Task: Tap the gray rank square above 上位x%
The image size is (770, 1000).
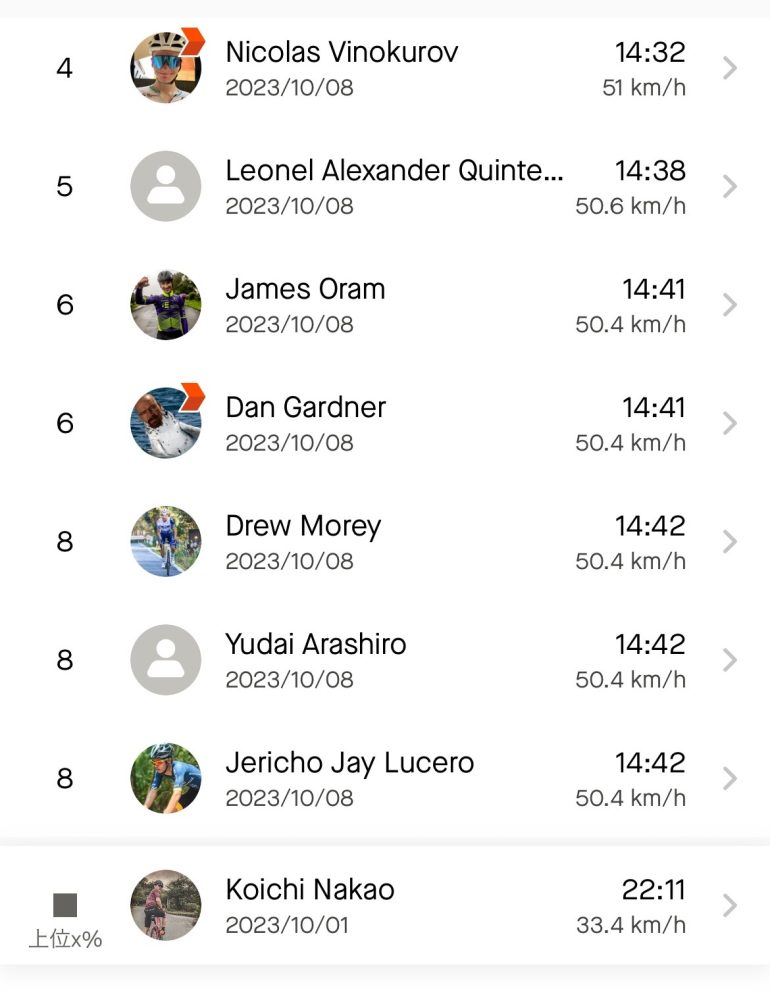Action: [65, 905]
